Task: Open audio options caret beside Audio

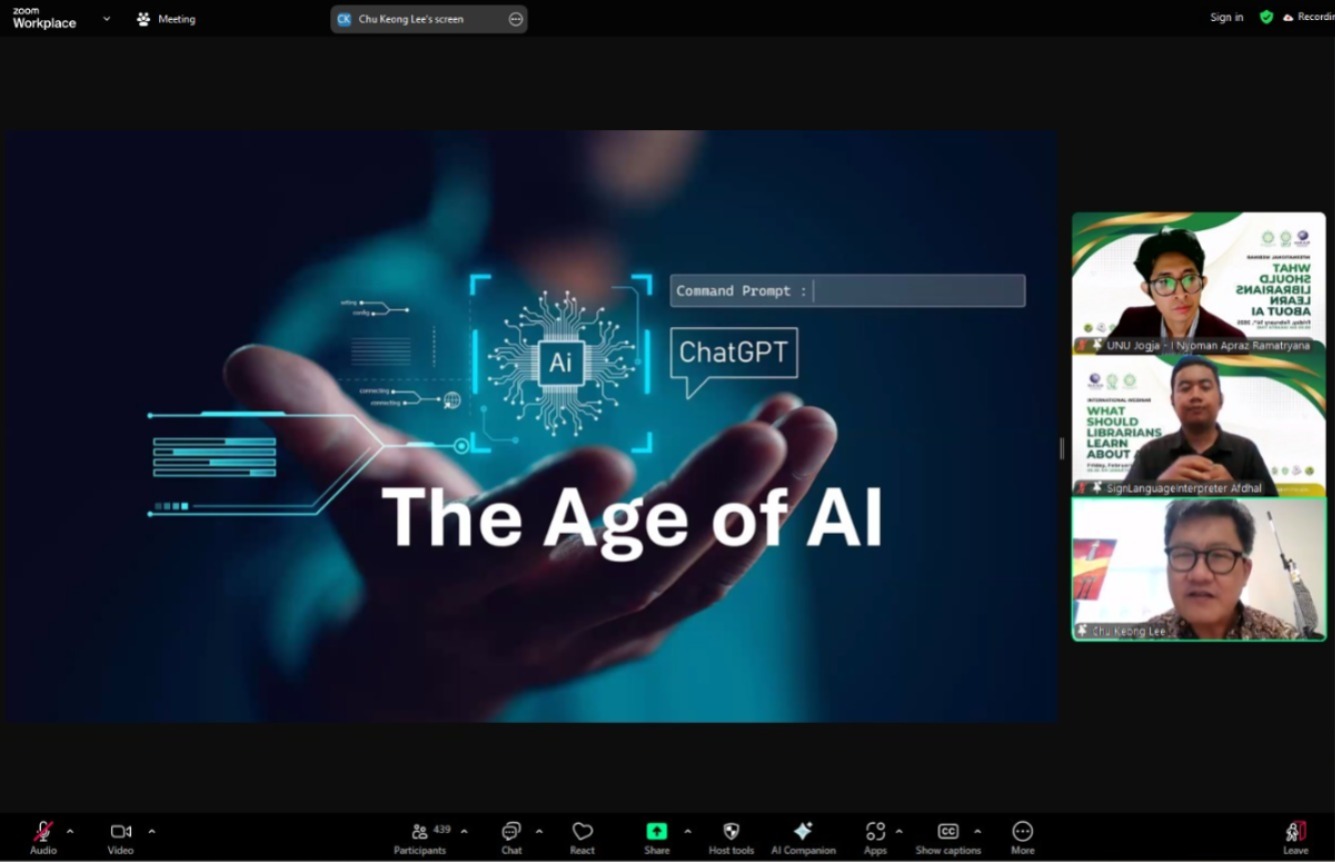Action: point(70,831)
